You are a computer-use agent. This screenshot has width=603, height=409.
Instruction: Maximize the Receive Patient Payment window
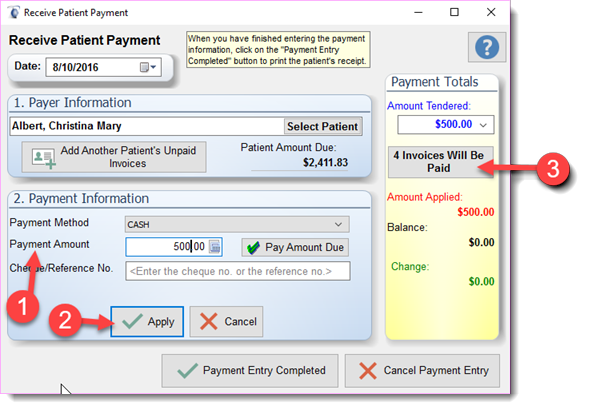pos(454,12)
